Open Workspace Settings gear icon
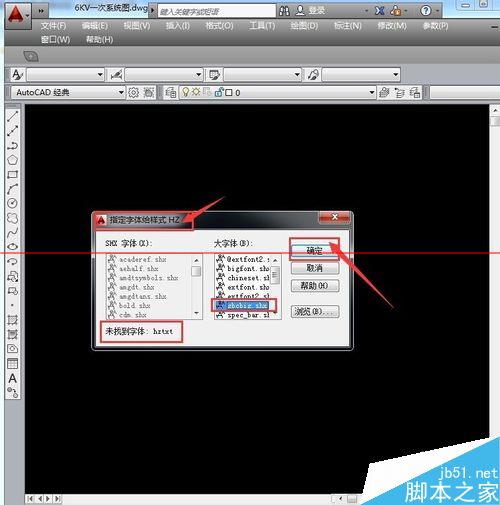Screen dimensions: 500x505 click(x=133, y=92)
